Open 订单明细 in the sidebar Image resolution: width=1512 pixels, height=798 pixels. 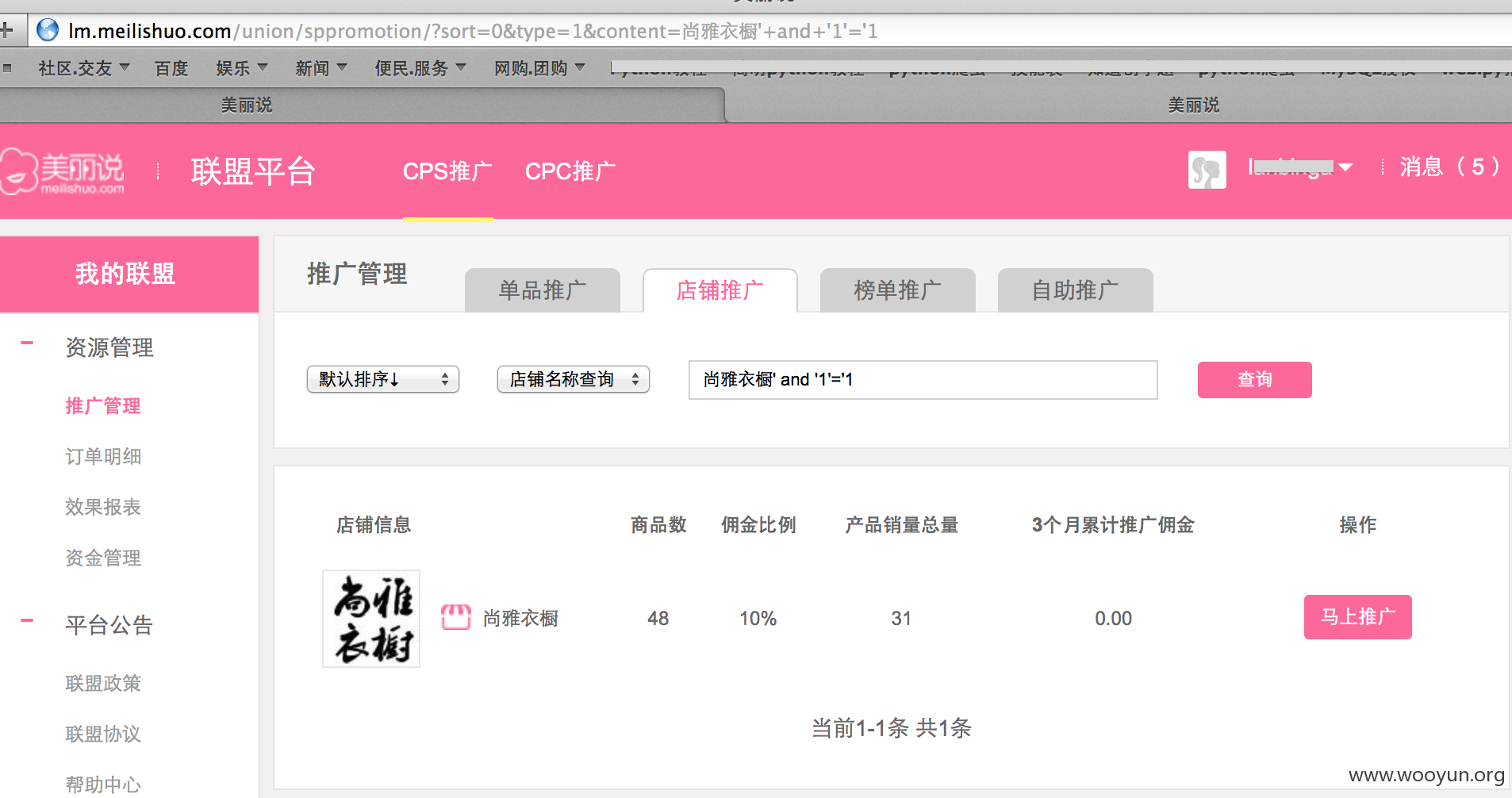coord(103,457)
